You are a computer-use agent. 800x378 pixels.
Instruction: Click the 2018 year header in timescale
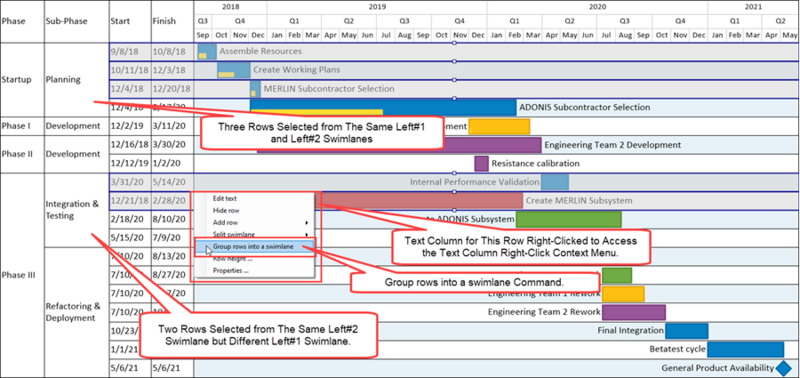[x=231, y=7]
